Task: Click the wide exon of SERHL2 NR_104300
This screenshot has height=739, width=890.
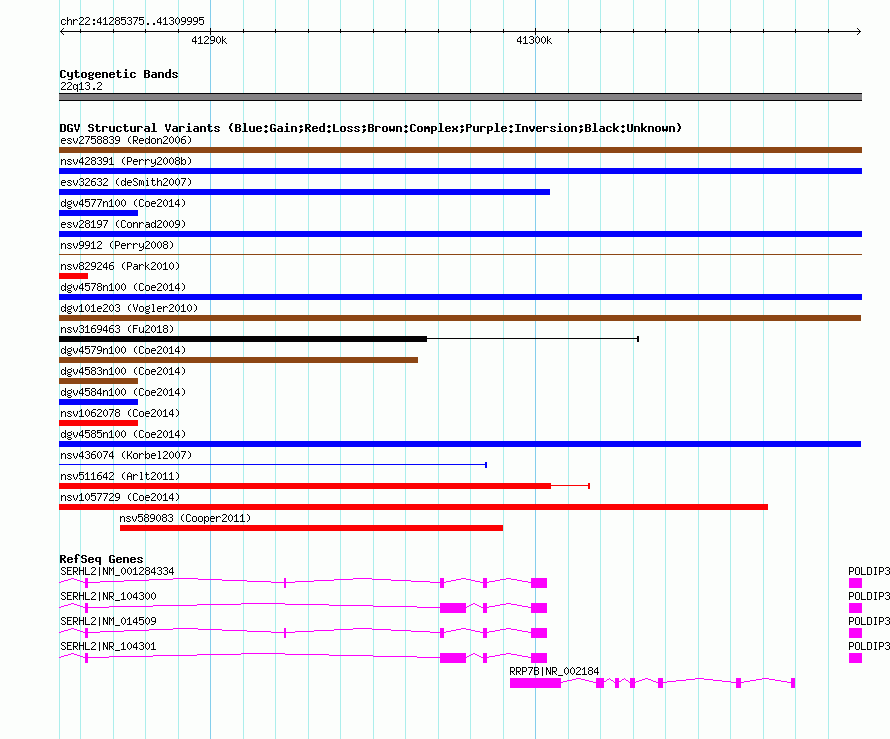Action: coord(453,608)
